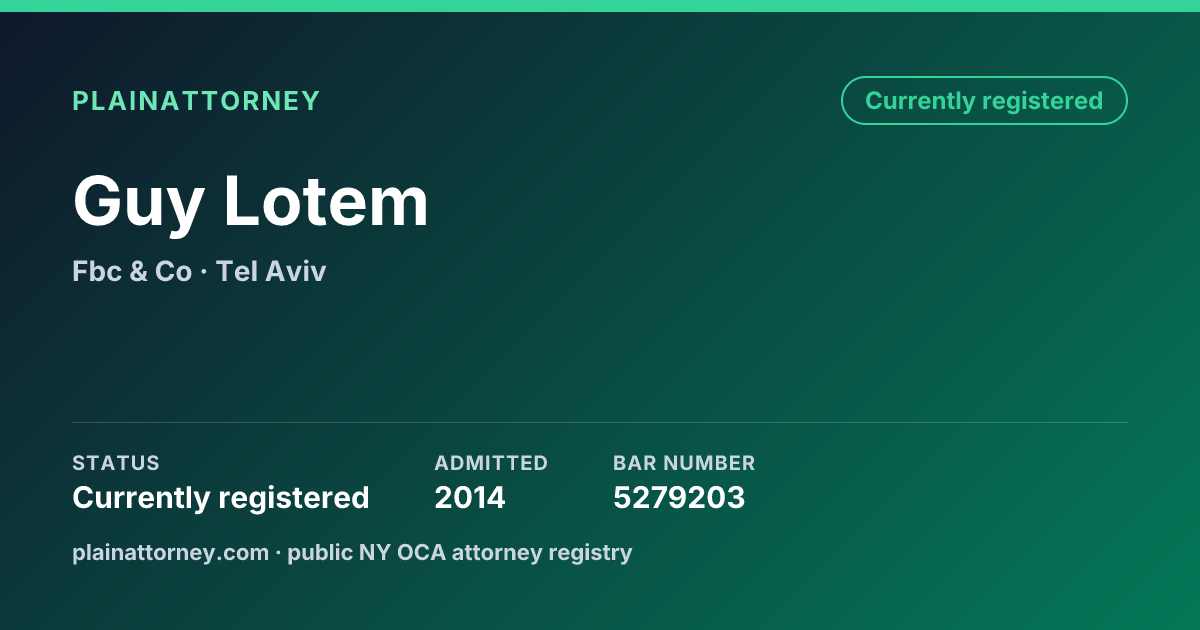The image size is (1200, 630).
Task: Click the attorney registry words in footer
Action: pos(542,553)
